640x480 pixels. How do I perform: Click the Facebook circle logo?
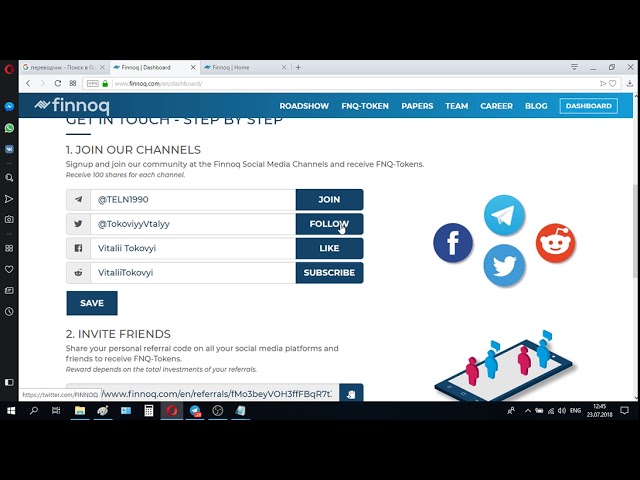(x=453, y=243)
